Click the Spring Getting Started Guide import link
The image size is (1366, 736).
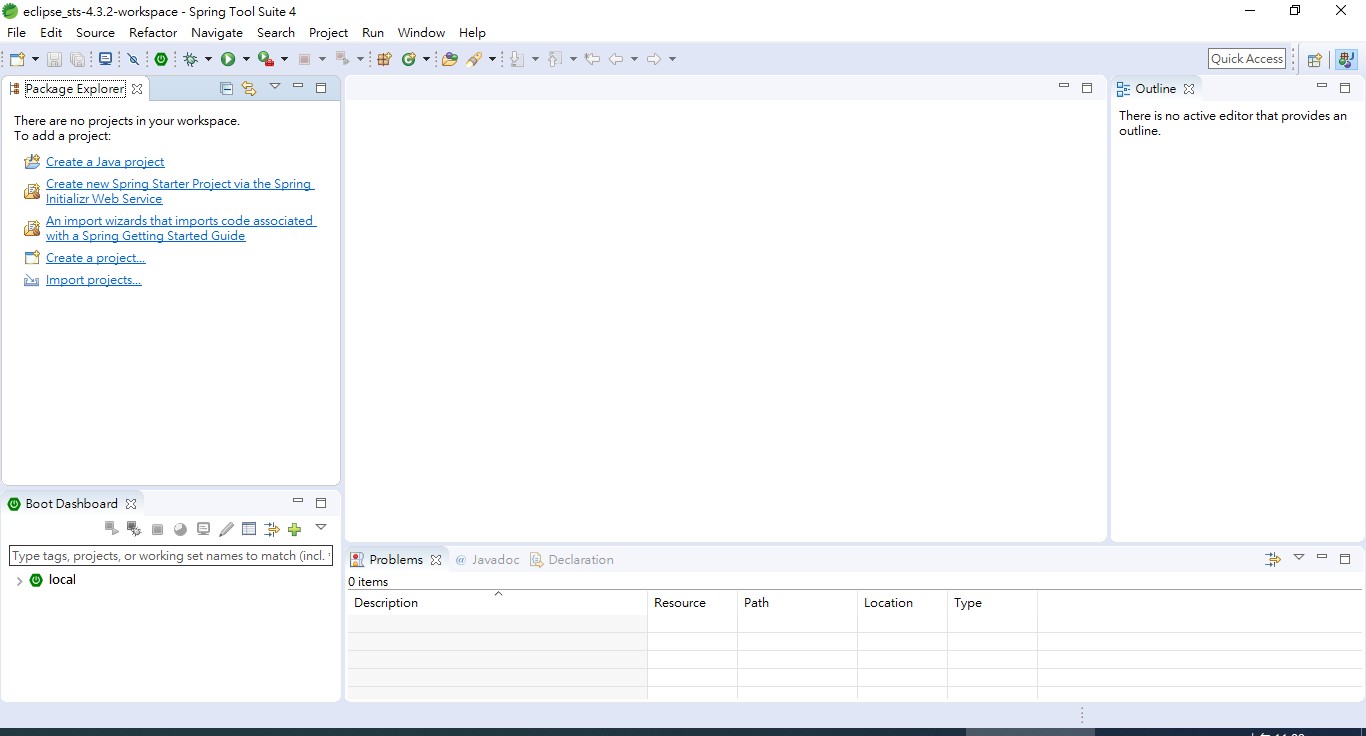coord(181,228)
